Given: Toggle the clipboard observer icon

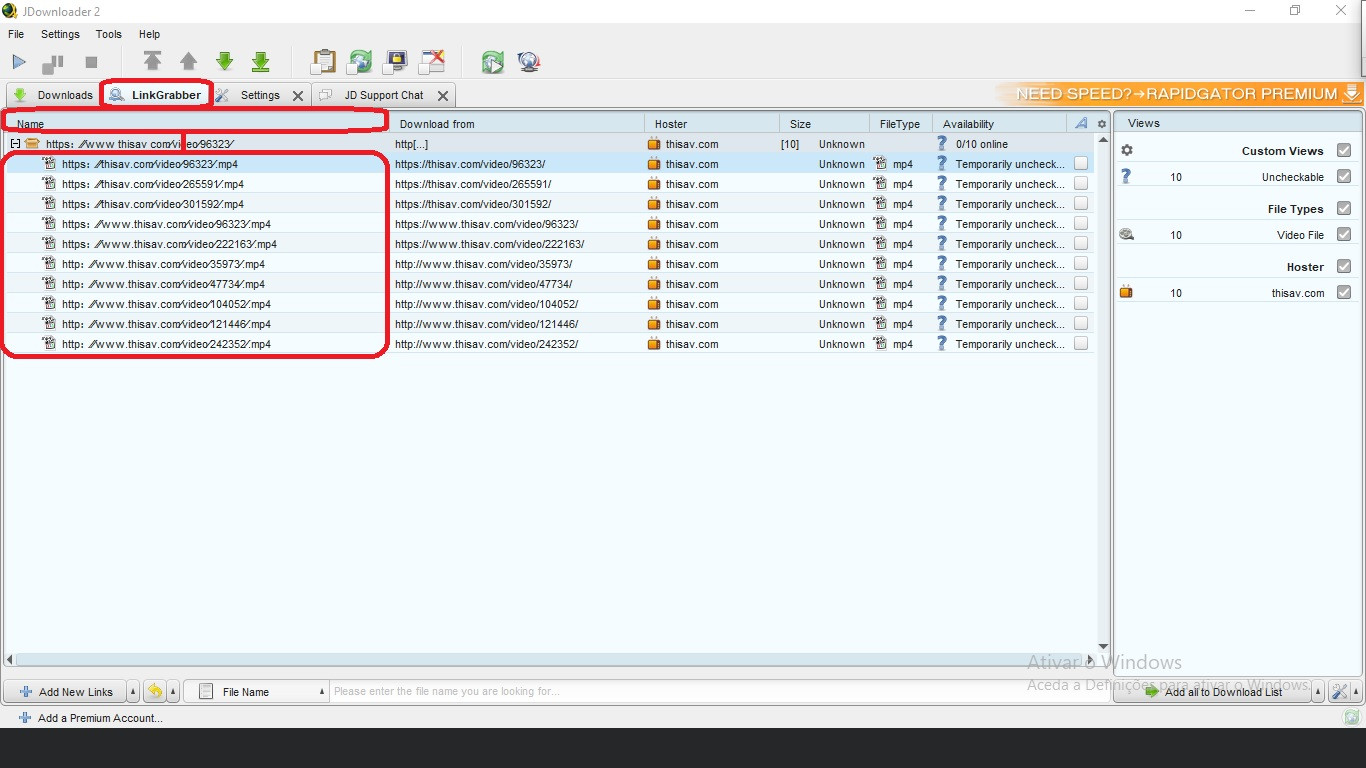Looking at the screenshot, I should click(x=323, y=62).
